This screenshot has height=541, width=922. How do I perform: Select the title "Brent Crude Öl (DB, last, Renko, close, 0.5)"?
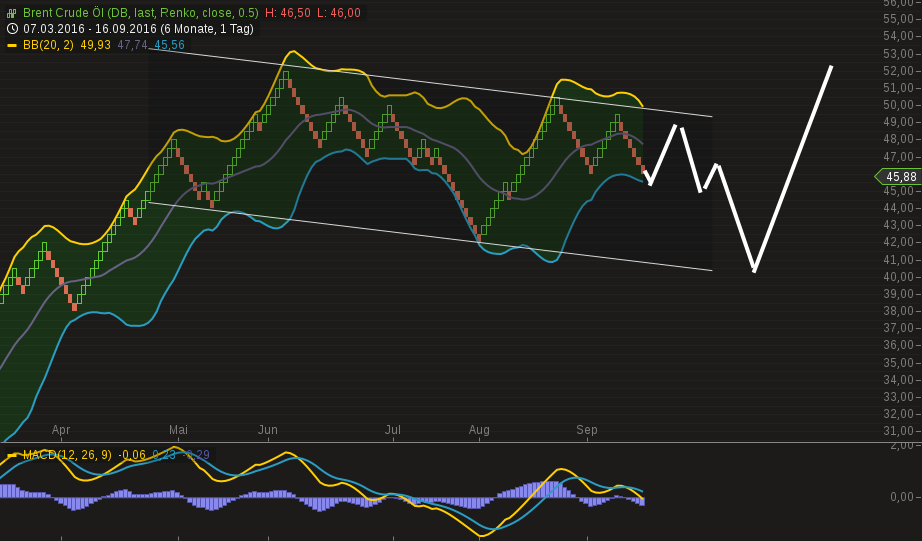click(141, 13)
